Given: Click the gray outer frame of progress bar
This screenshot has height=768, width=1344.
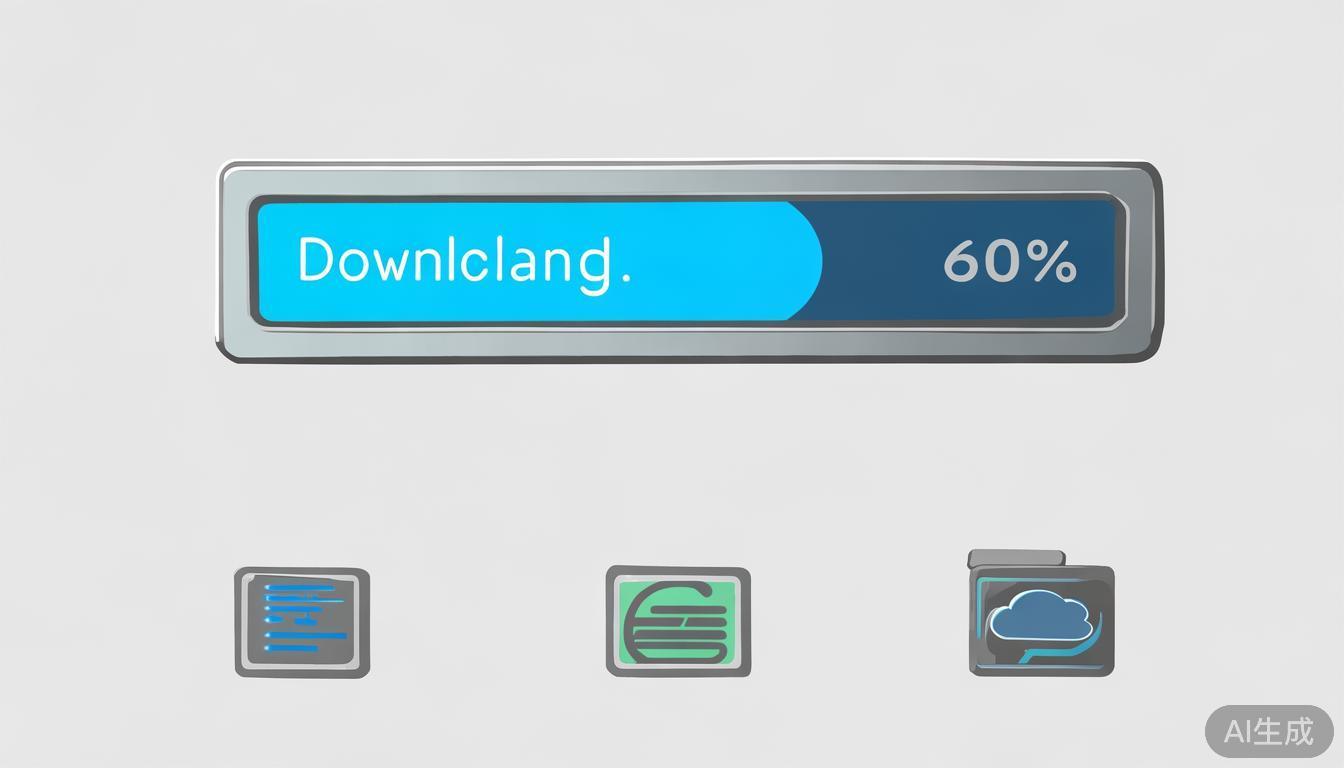Looking at the screenshot, I should pyautogui.click(x=690, y=177).
